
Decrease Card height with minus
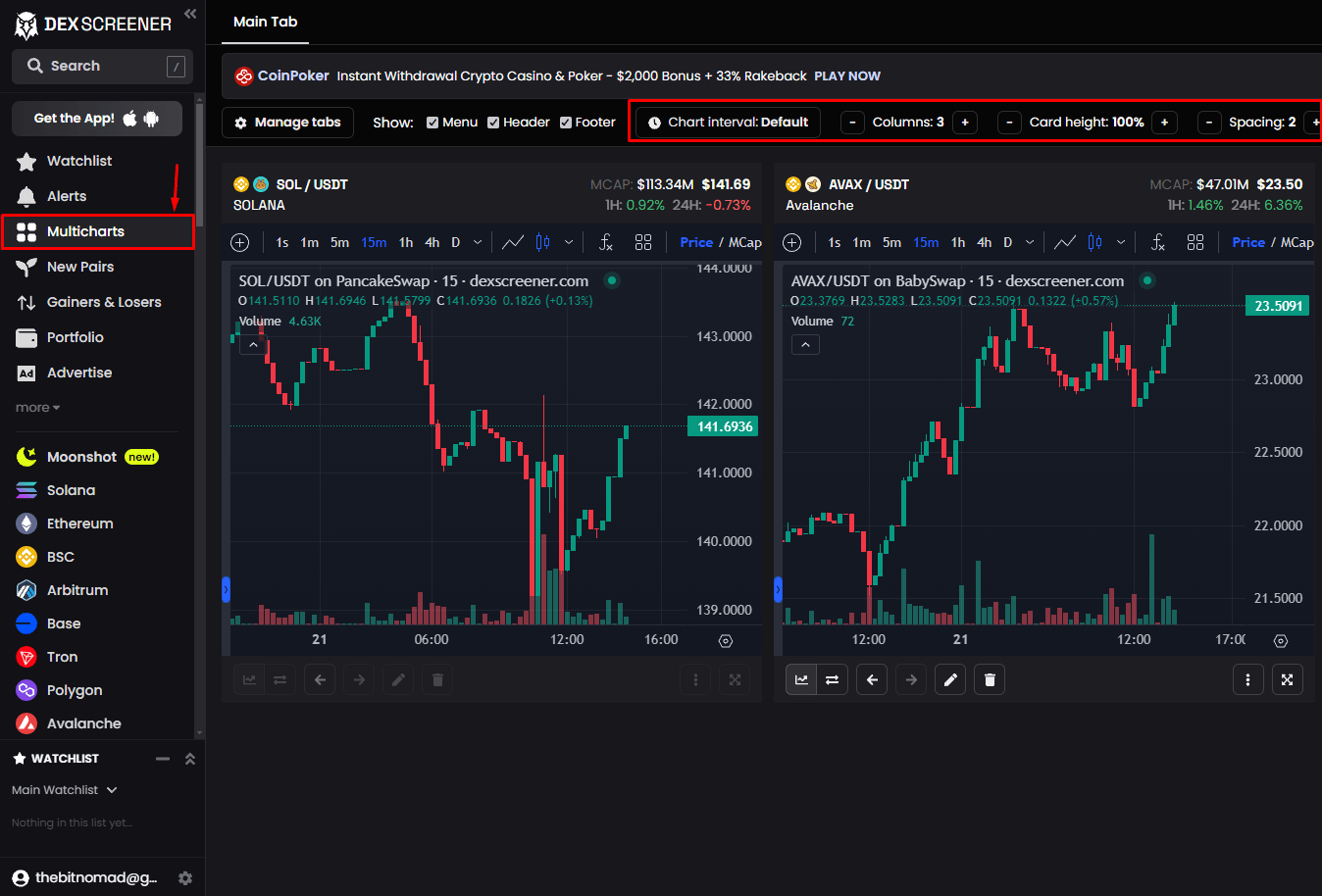(1010, 123)
